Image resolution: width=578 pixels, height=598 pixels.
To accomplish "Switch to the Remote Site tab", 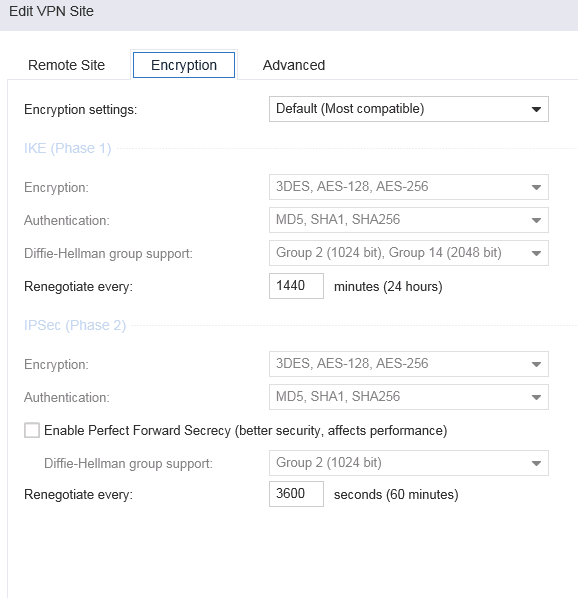I will (x=66, y=65).
